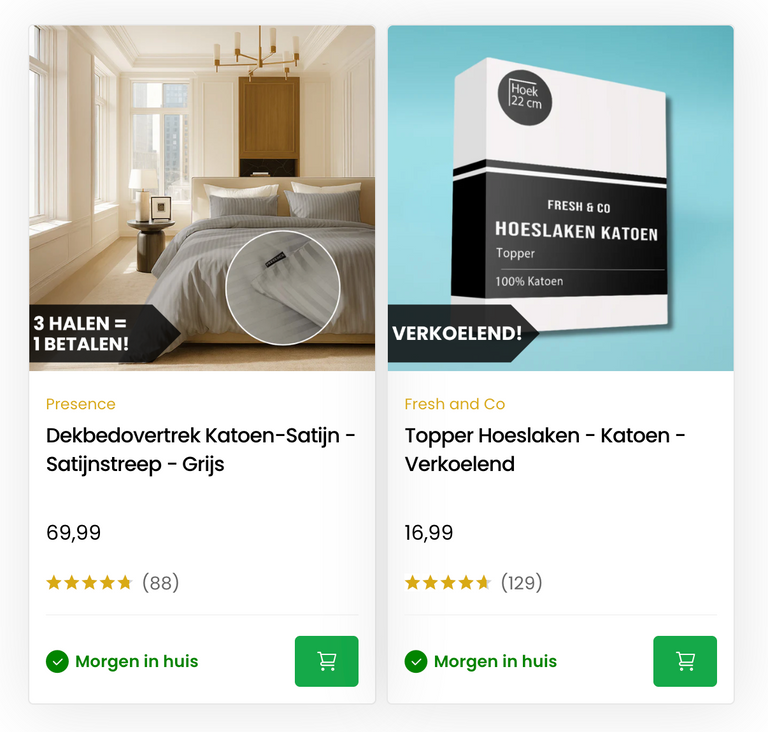The image size is (768, 732).
Task: Add Topper Hoeslaken to cart
Action: [685, 661]
